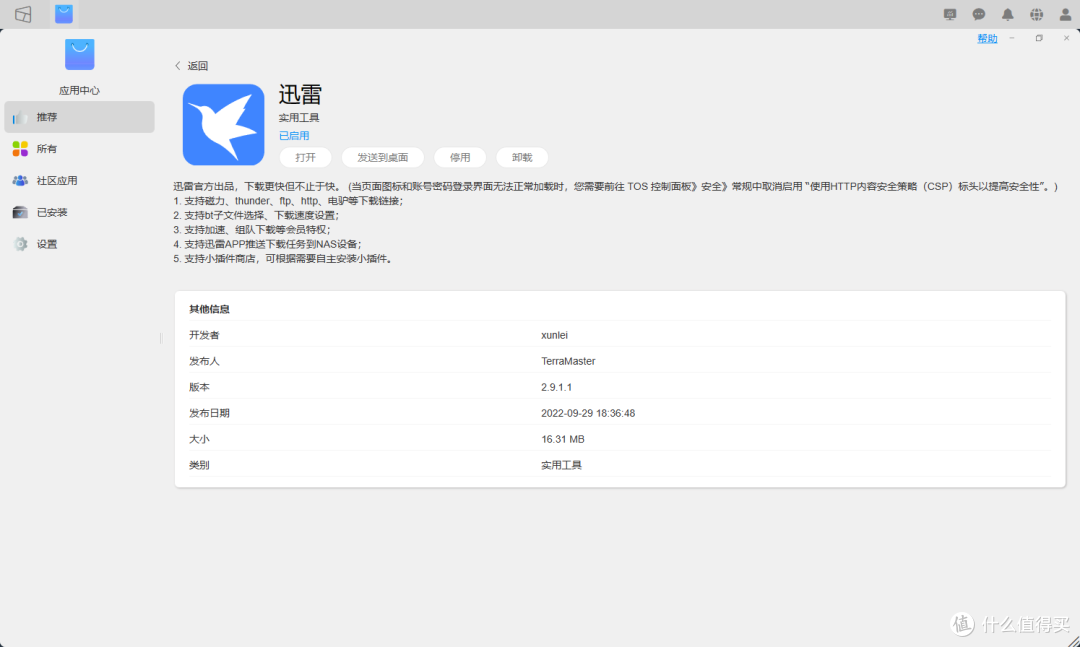This screenshot has height=647, width=1080.
Task: Click the back chevron arrow
Action: coord(178,66)
